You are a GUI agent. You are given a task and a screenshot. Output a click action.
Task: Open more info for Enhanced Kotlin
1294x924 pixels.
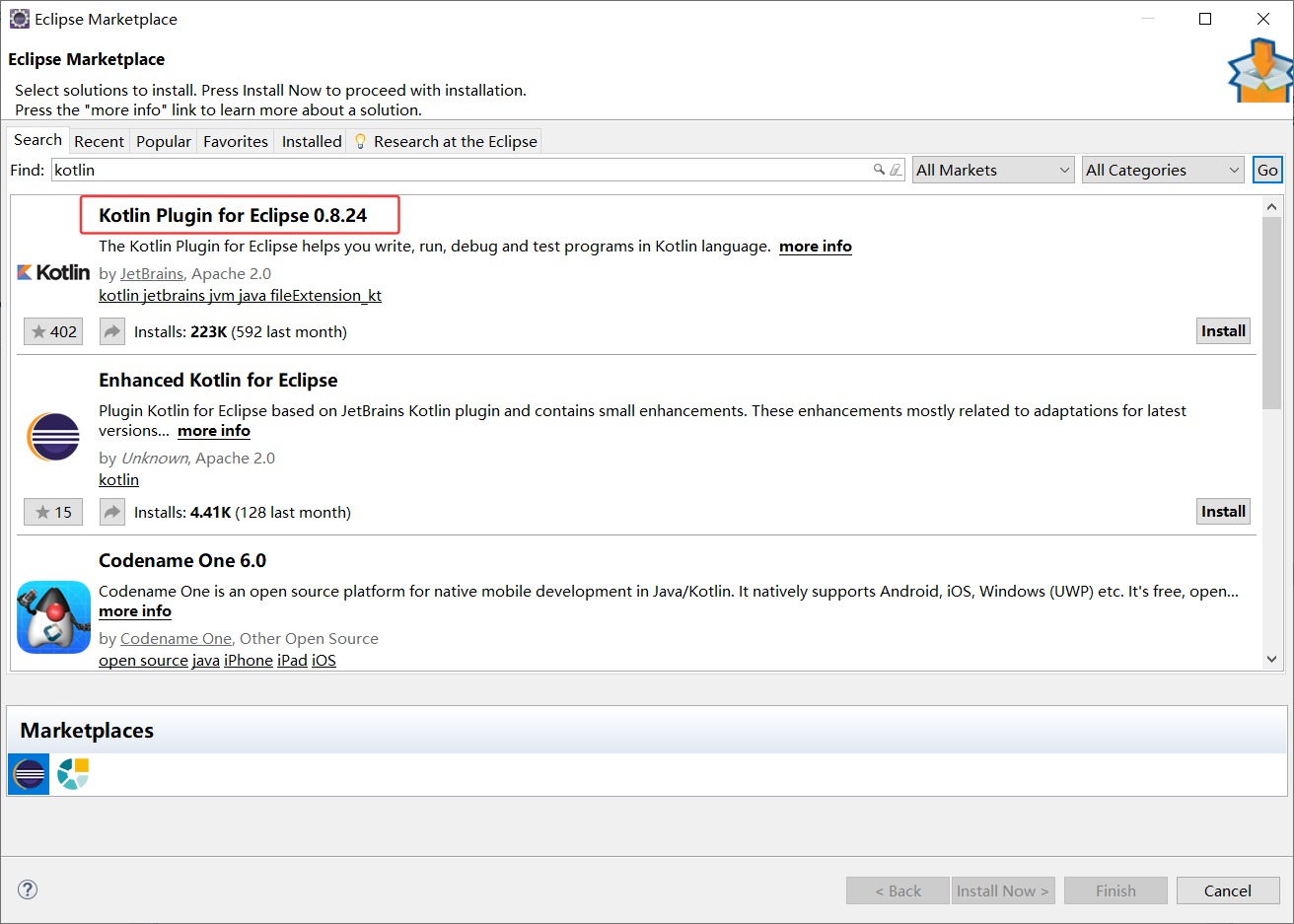[214, 431]
